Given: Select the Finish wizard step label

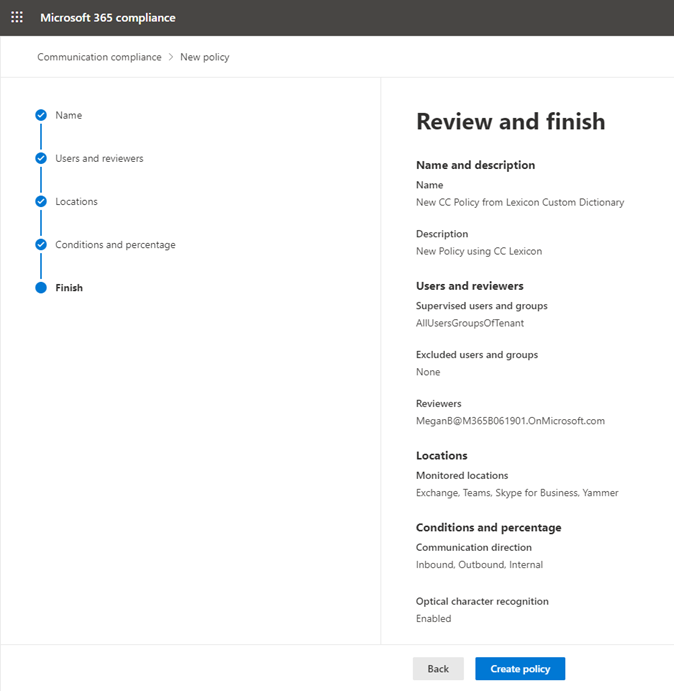Looking at the screenshot, I should [x=69, y=288].
